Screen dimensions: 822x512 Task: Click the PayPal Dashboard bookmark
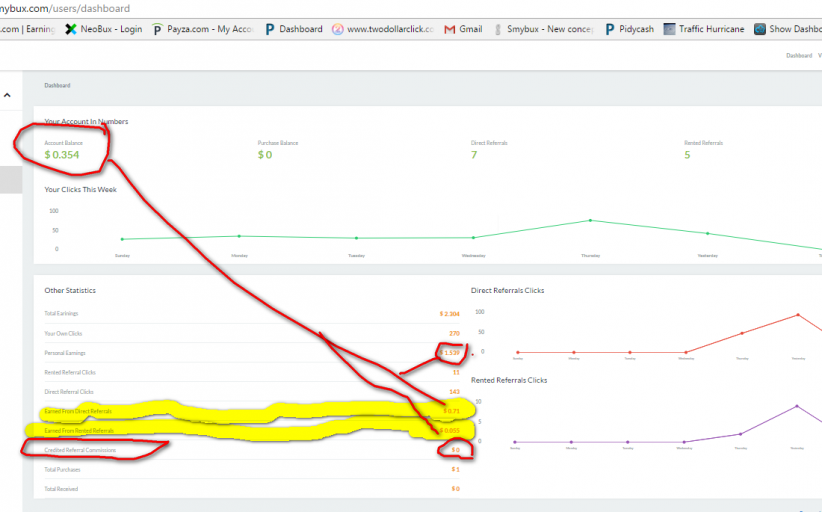[294, 29]
